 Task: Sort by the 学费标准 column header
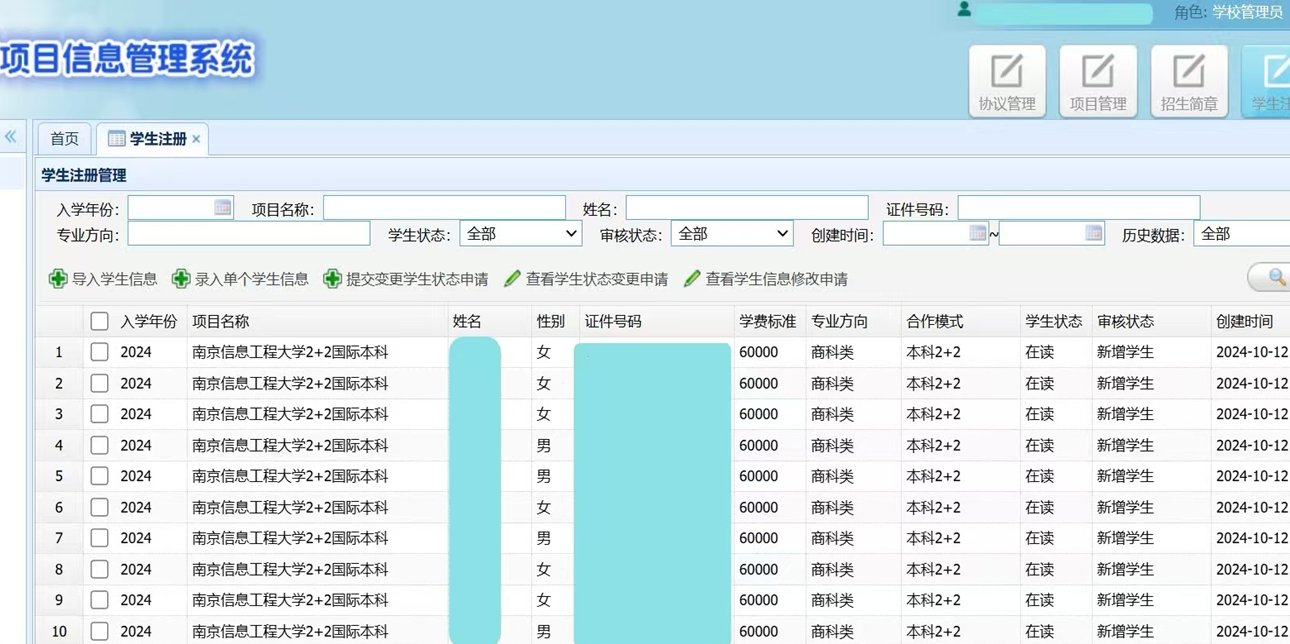coord(767,321)
